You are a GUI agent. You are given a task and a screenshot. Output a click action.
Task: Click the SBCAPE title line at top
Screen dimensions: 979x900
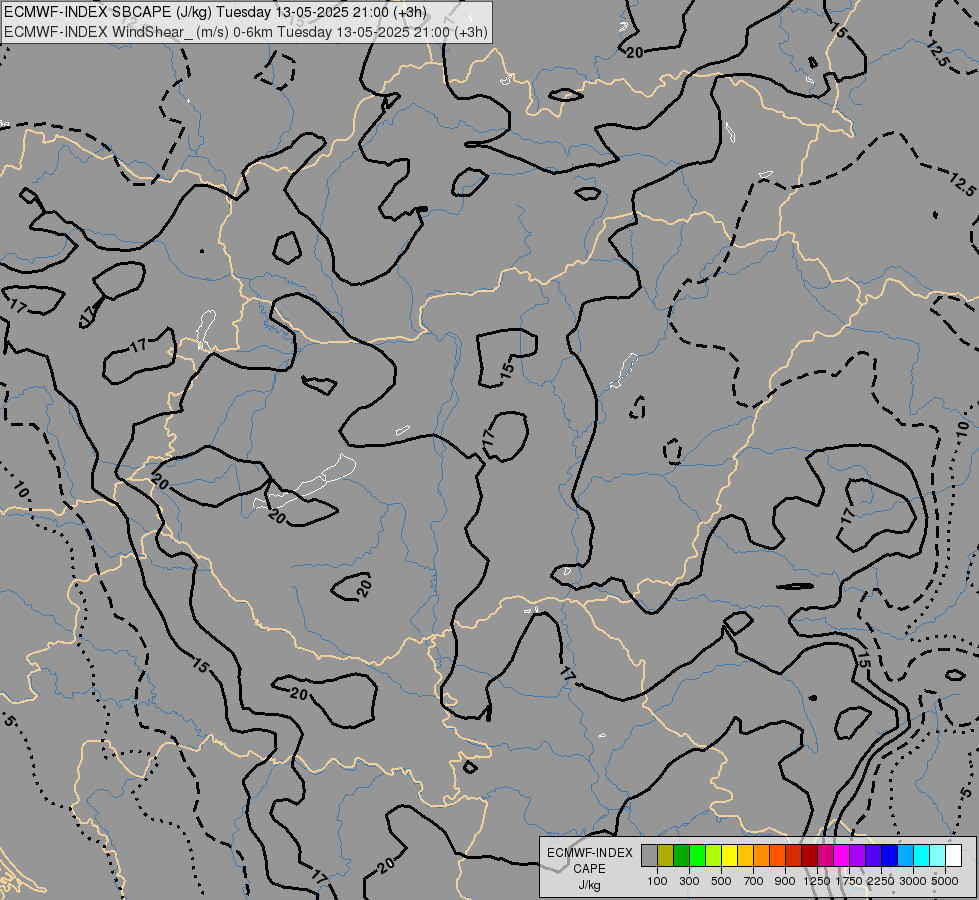215,12
